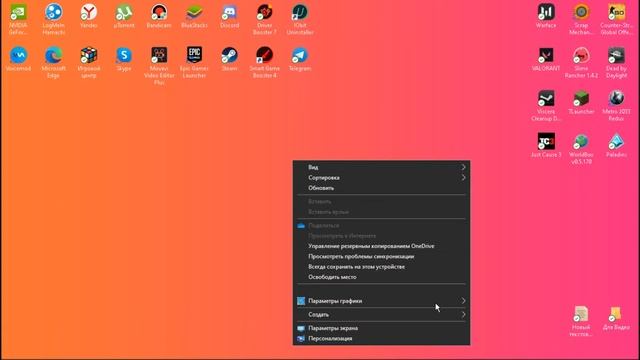
Task: Select the LogMeIn Hamachi shortcut
Action: click(x=53, y=13)
